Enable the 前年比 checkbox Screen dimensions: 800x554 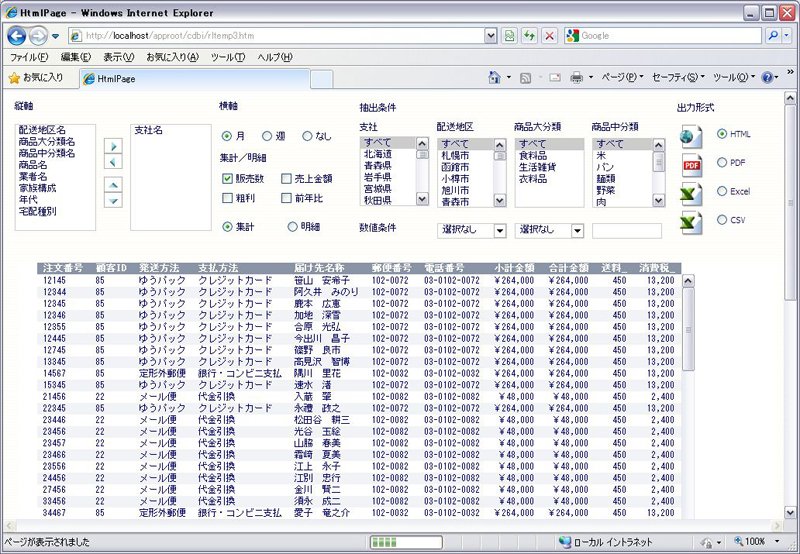click(x=287, y=198)
